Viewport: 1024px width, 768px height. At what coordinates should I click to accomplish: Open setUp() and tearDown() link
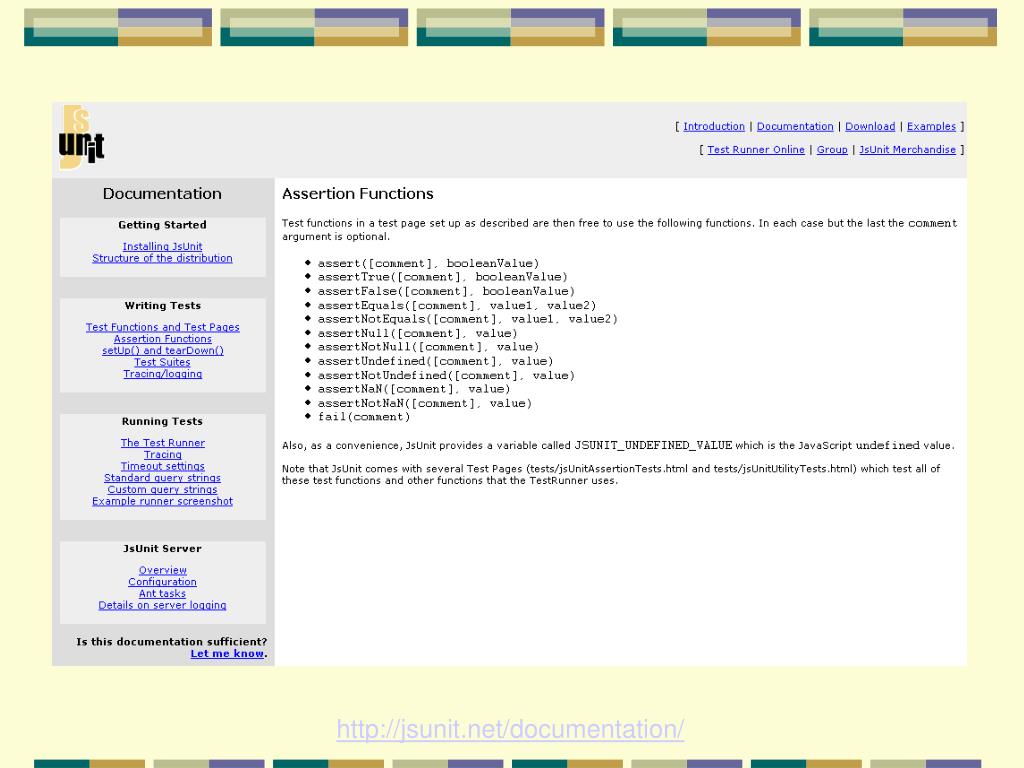click(163, 351)
